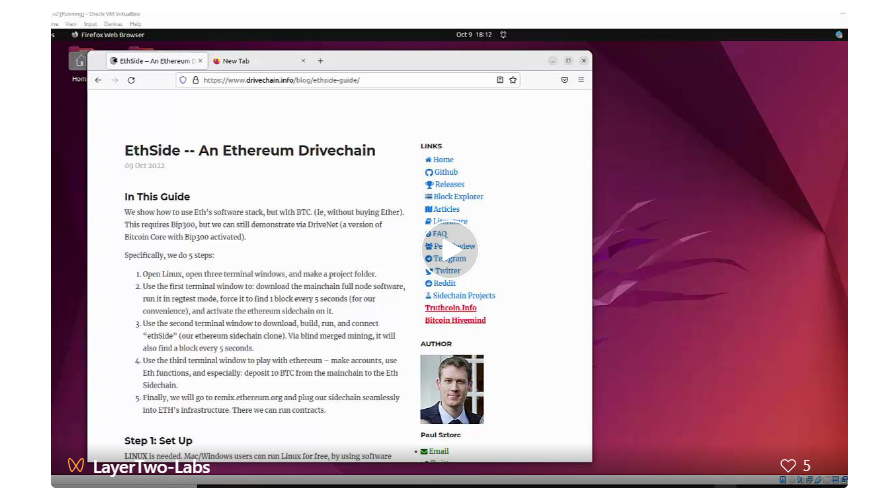Open the Oct 9 18:12 clock menu
The height and width of the screenshot is (499, 884).
pos(474,34)
